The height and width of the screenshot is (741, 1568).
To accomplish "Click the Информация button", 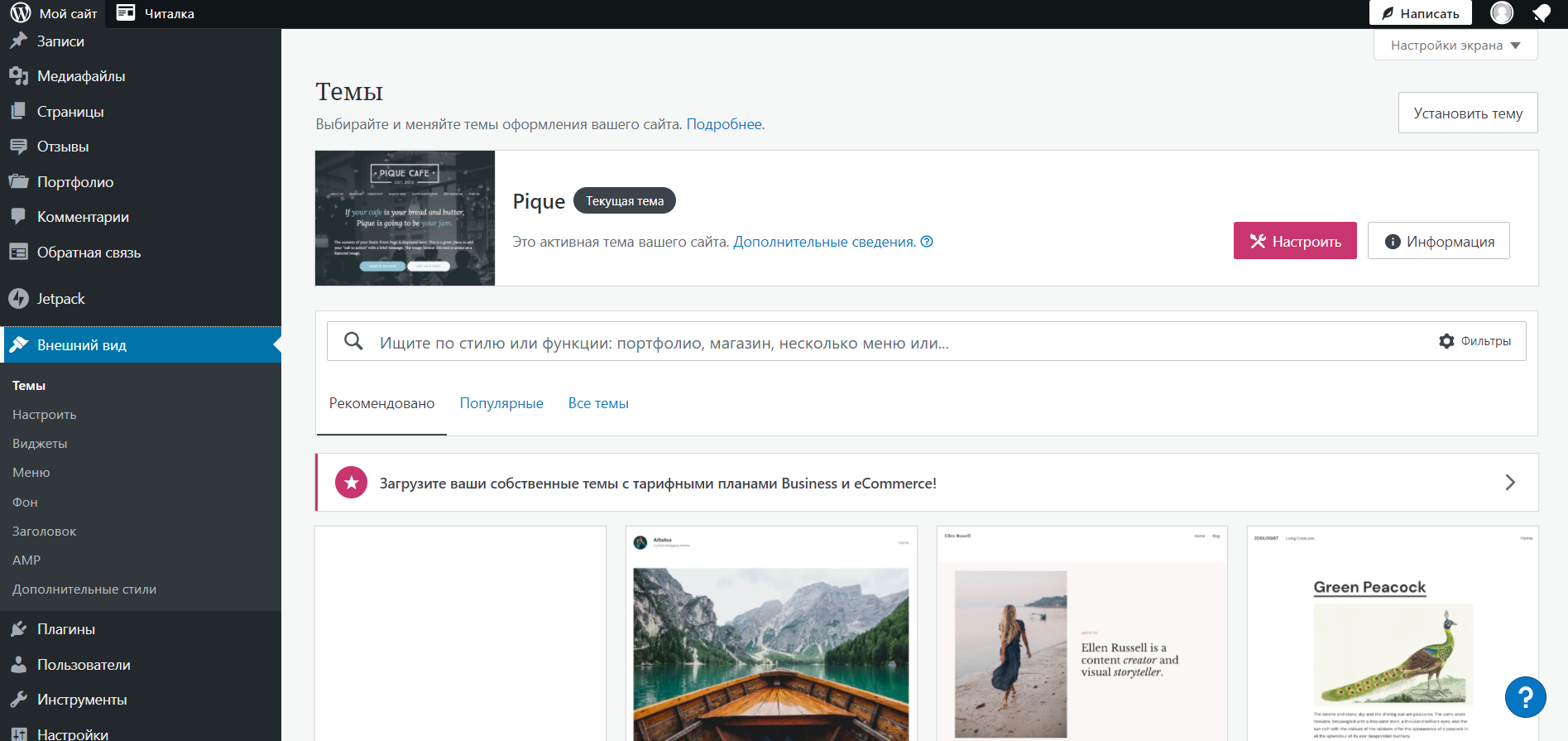I will coord(1438,241).
